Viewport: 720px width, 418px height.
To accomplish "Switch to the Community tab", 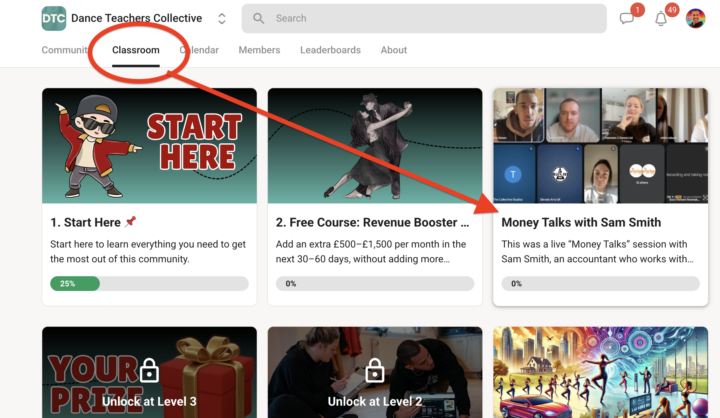I will point(65,50).
